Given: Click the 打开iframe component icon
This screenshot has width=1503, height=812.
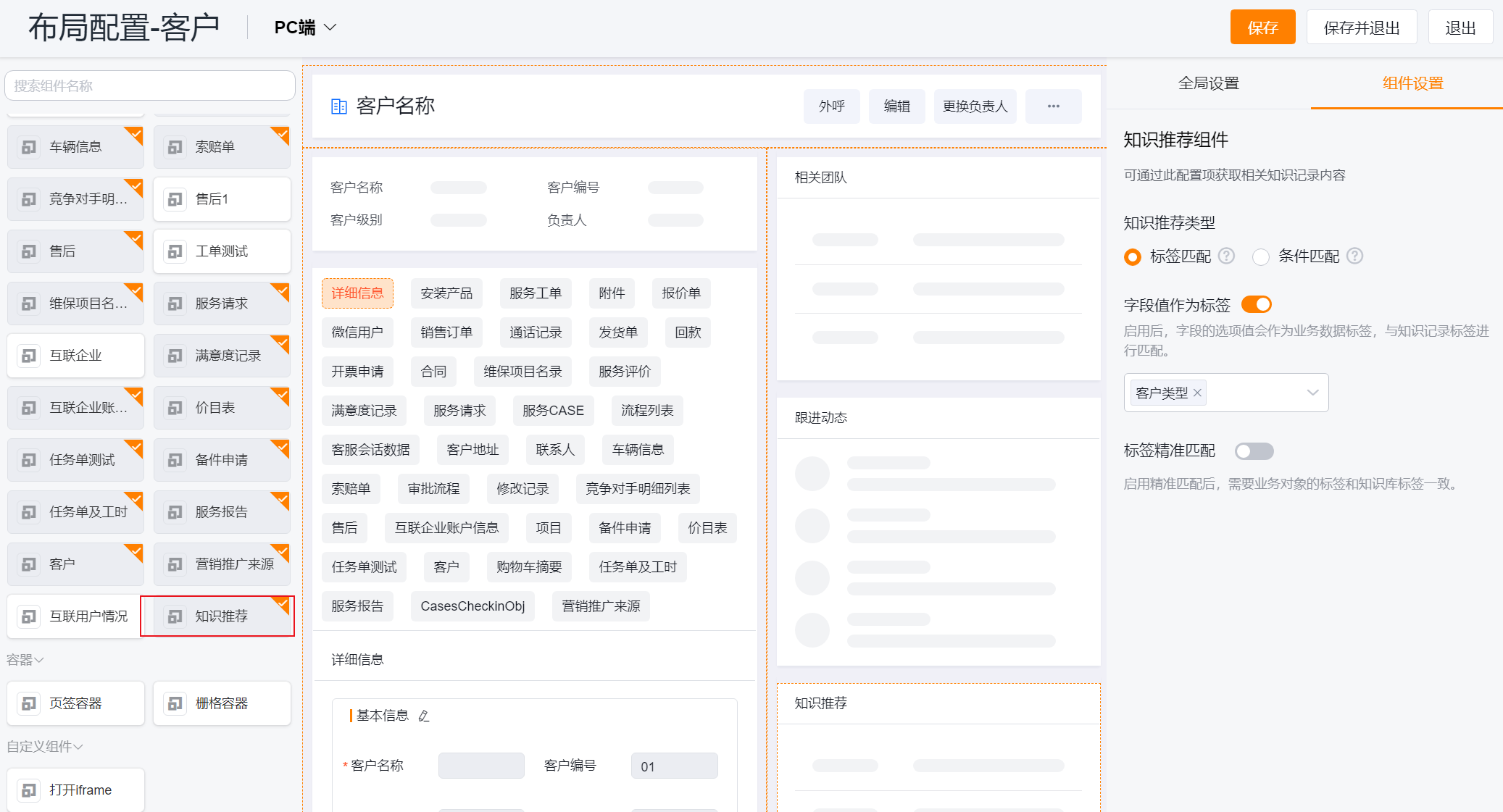Looking at the screenshot, I should [29, 790].
